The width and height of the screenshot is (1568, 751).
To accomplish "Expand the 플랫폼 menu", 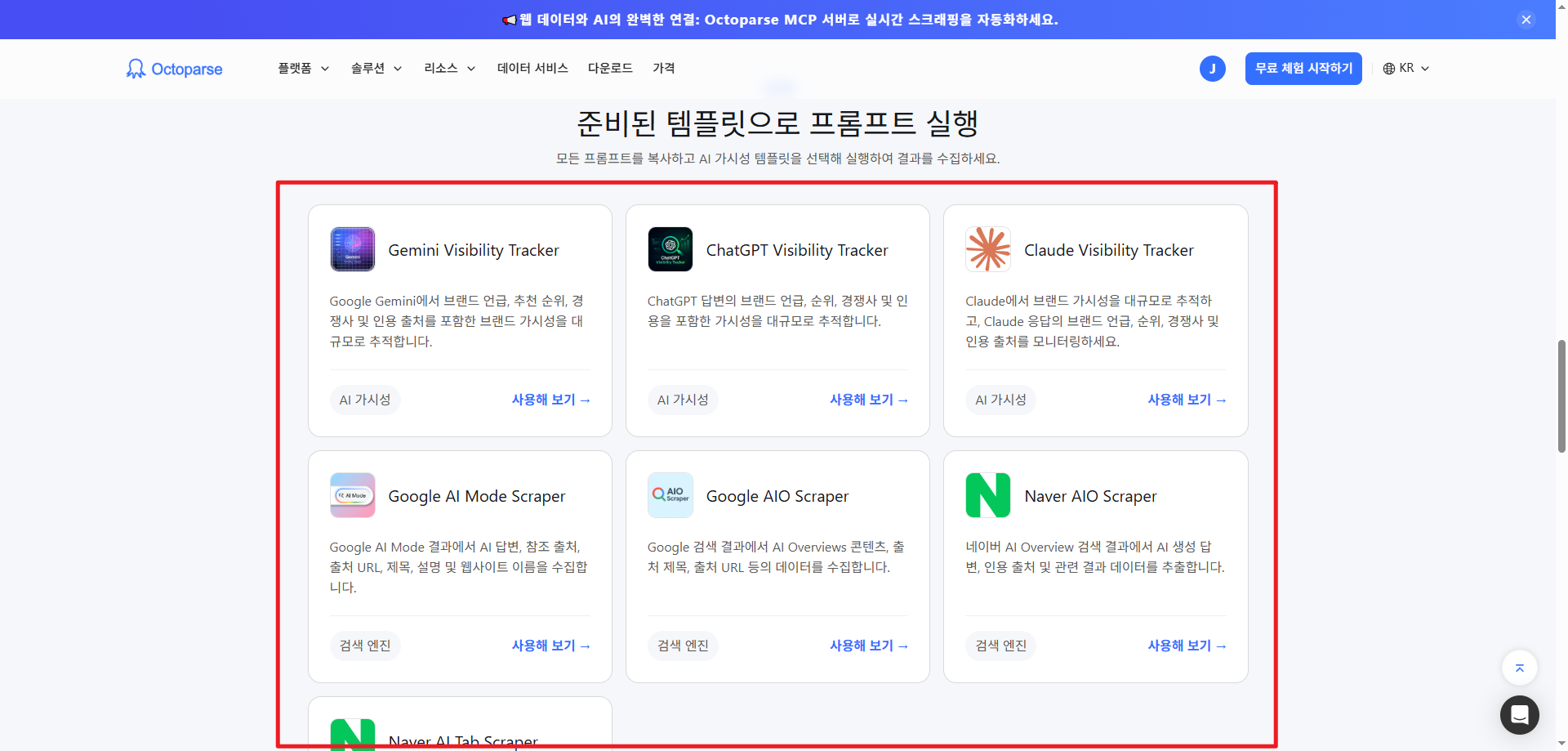I will pyautogui.click(x=304, y=69).
